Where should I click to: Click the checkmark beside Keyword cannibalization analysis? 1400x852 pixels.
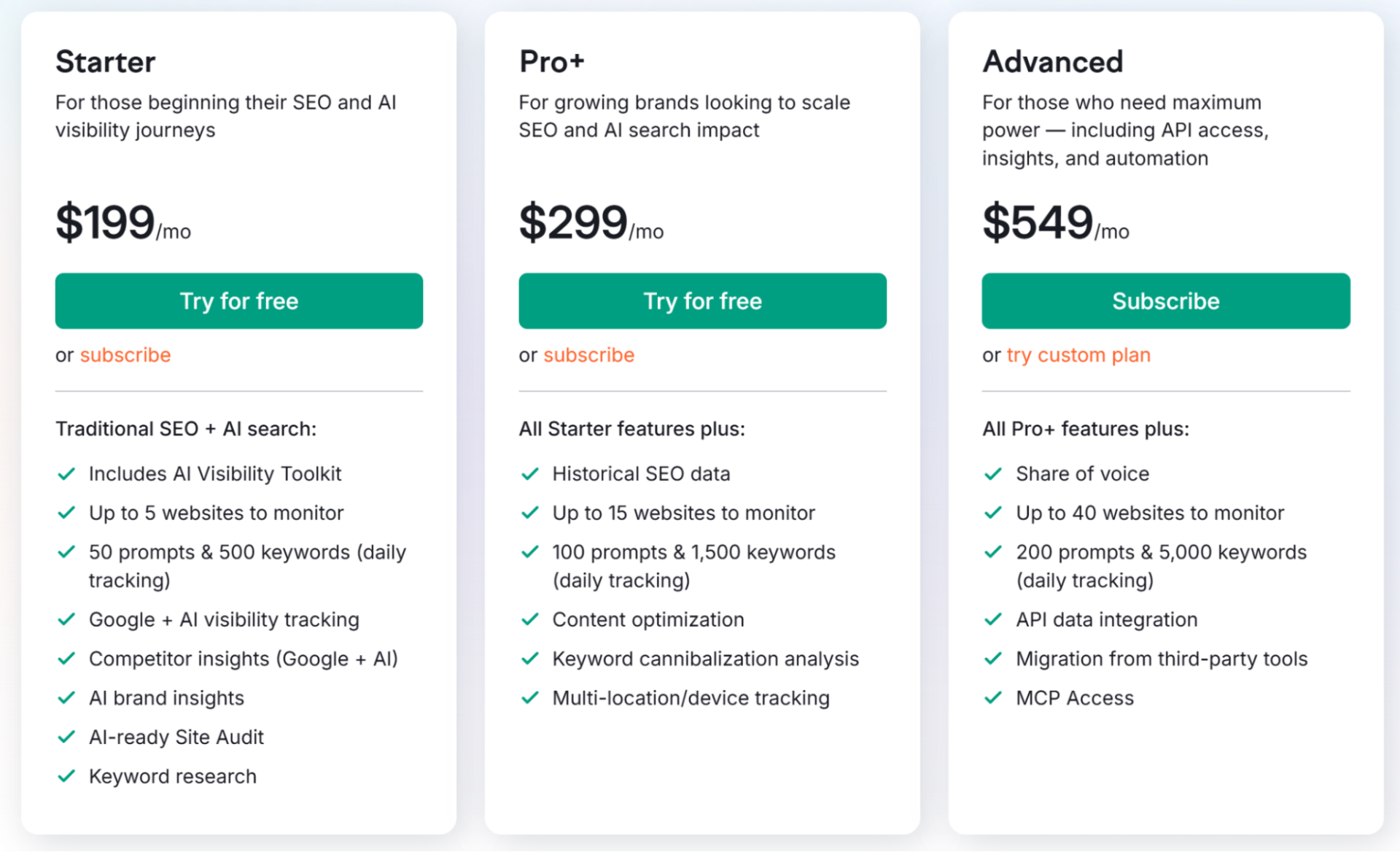tap(530, 659)
